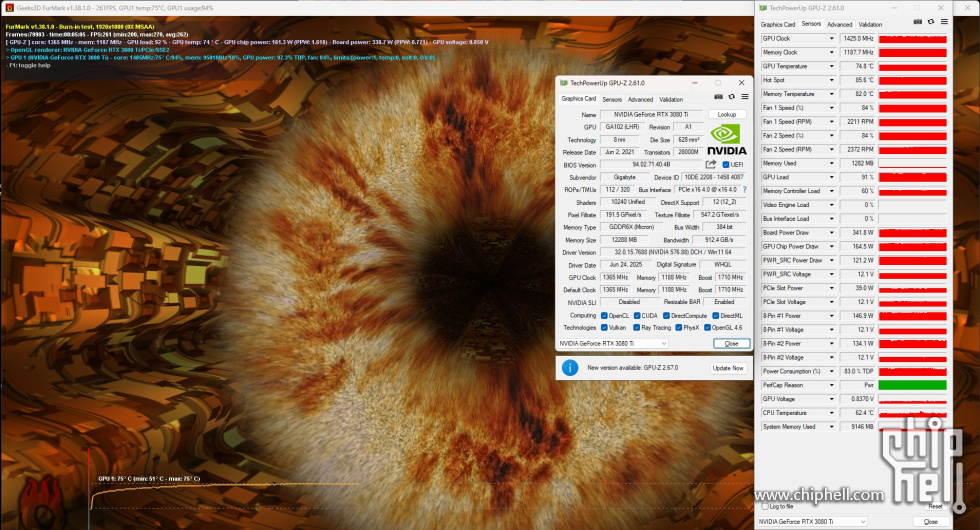
Task: Switch to Graphics Card tab in Sensors window
Action: coord(778,24)
